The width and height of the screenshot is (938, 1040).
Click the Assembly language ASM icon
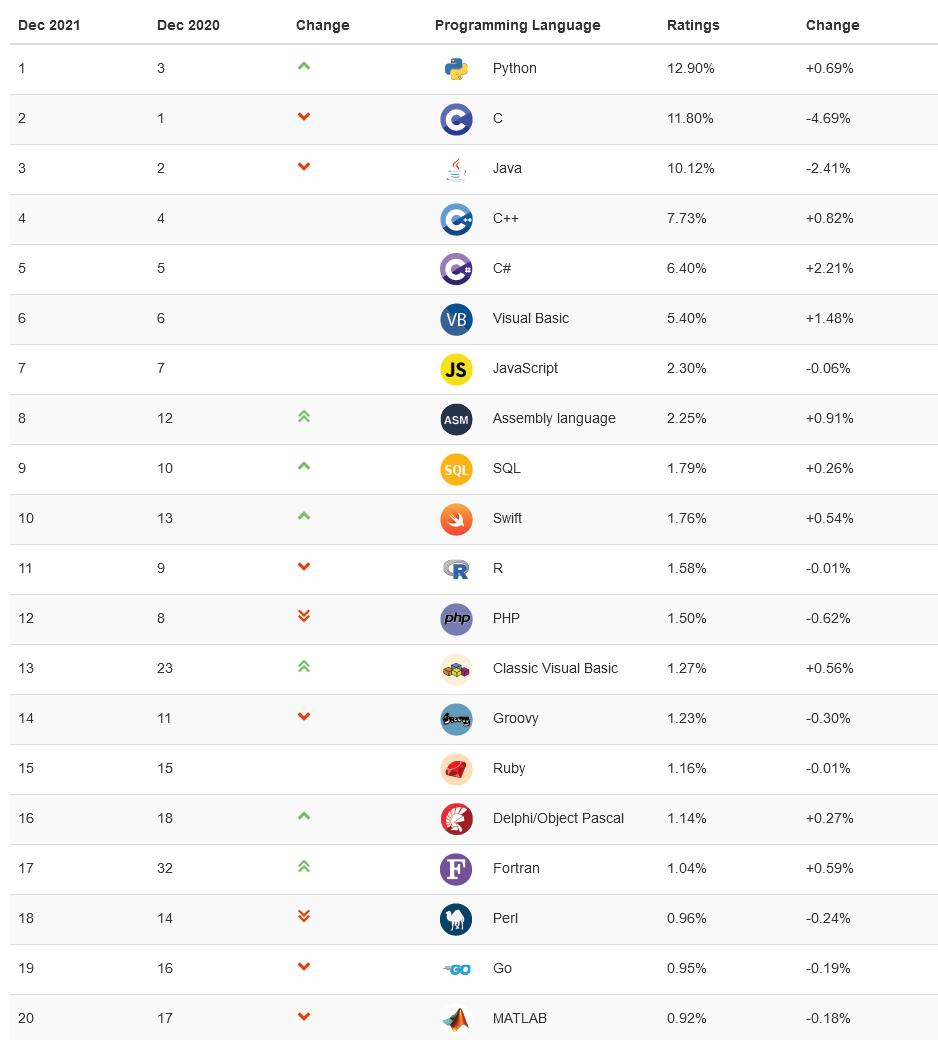coord(456,419)
